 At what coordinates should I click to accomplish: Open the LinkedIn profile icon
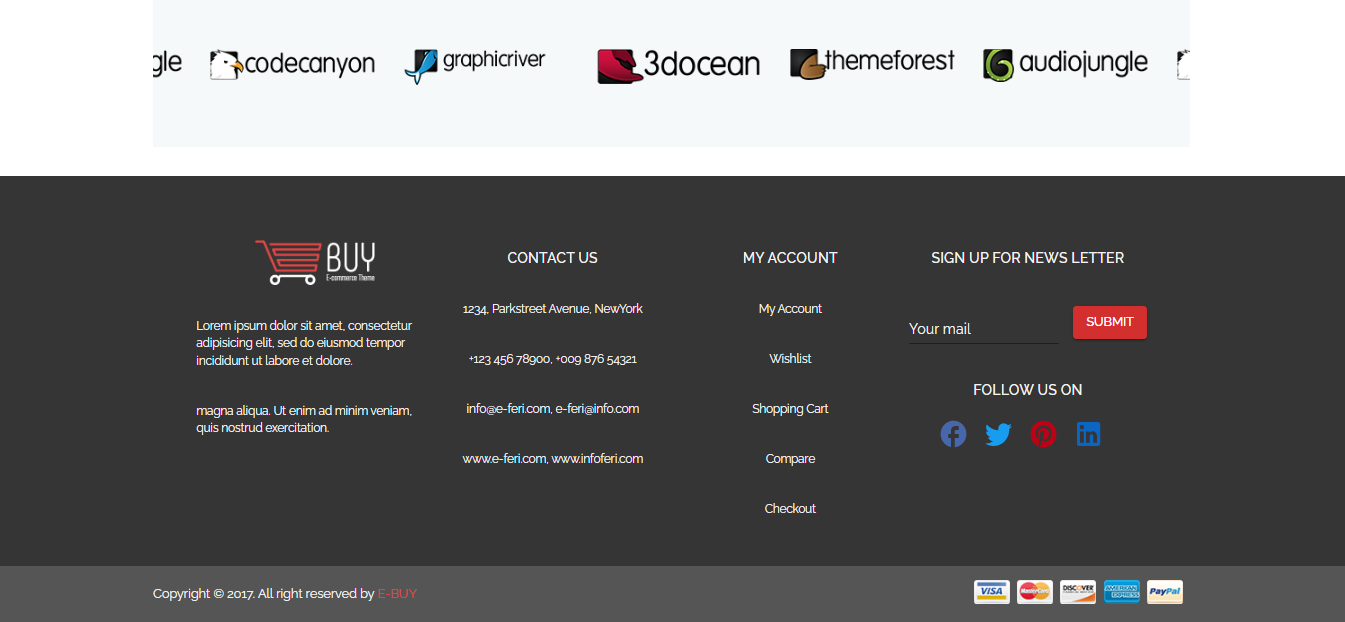1088,434
